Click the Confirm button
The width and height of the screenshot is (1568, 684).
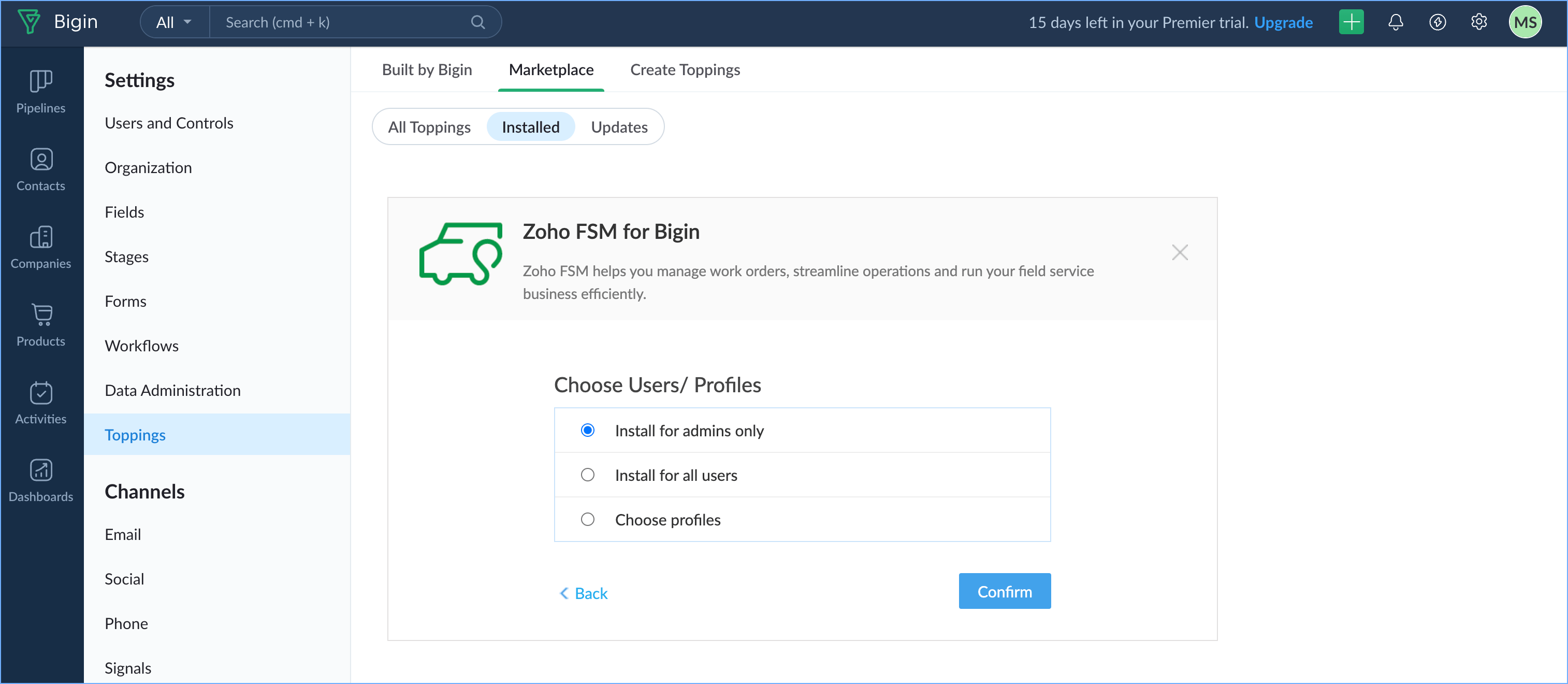click(x=1005, y=591)
